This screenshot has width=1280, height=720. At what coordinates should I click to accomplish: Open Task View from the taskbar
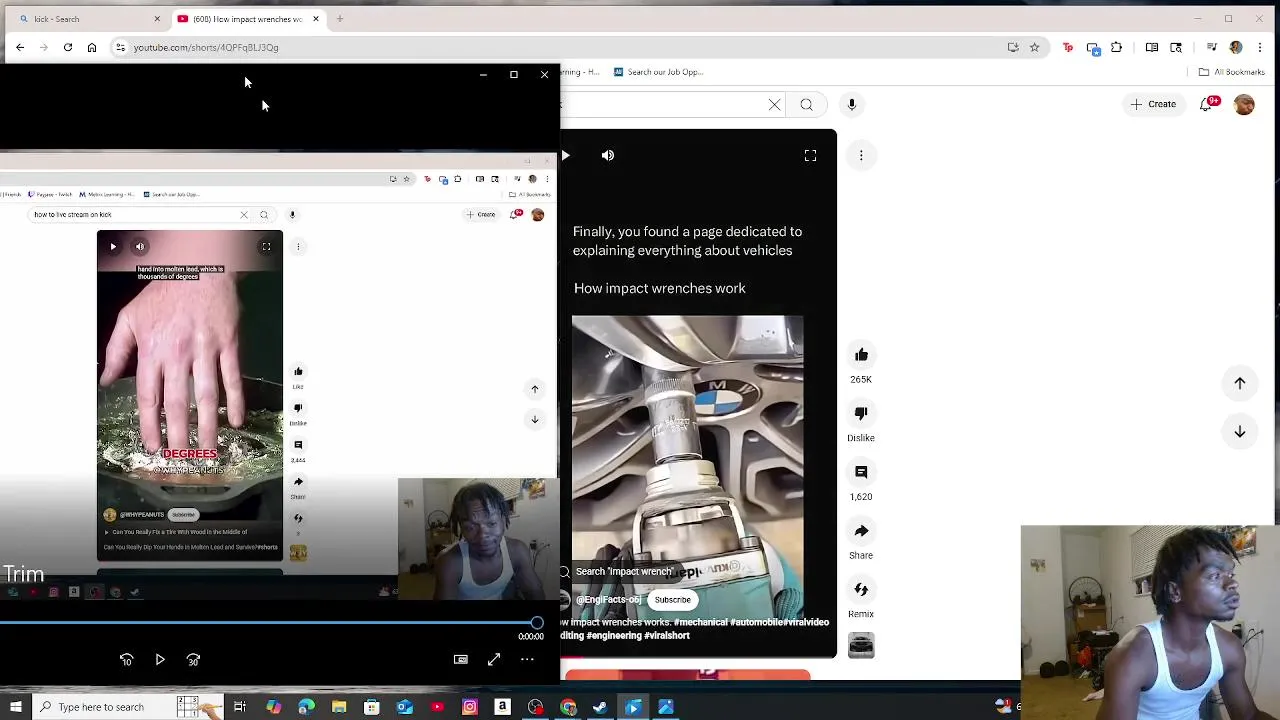(240, 707)
